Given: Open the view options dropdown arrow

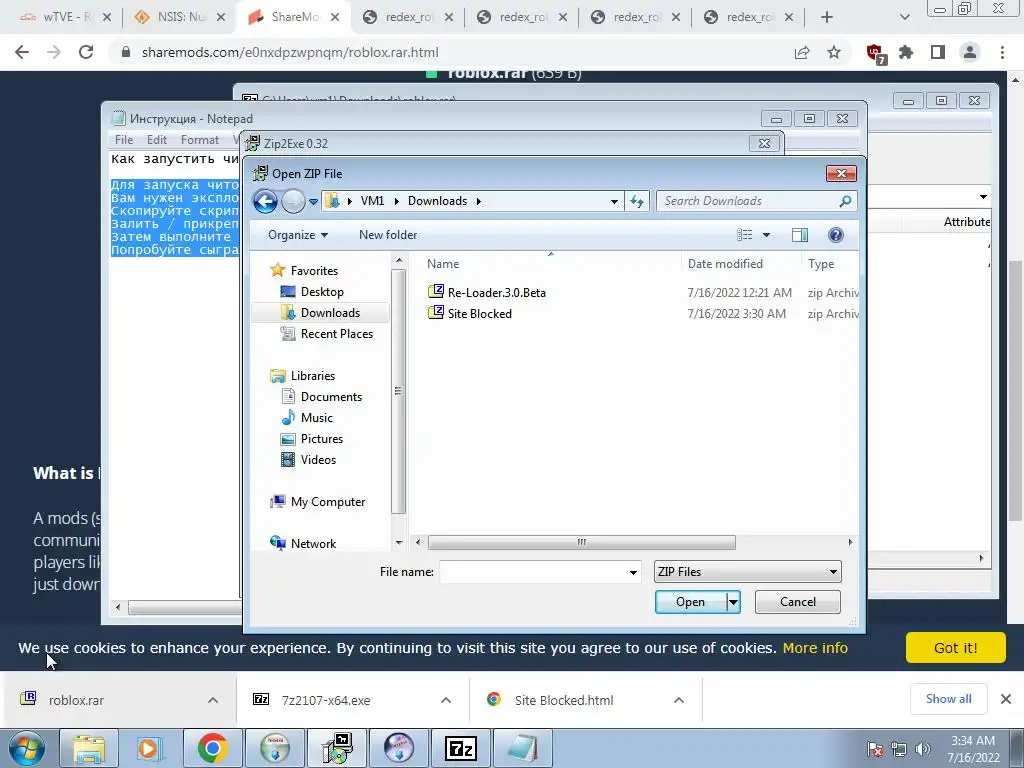Looking at the screenshot, I should pos(767,235).
